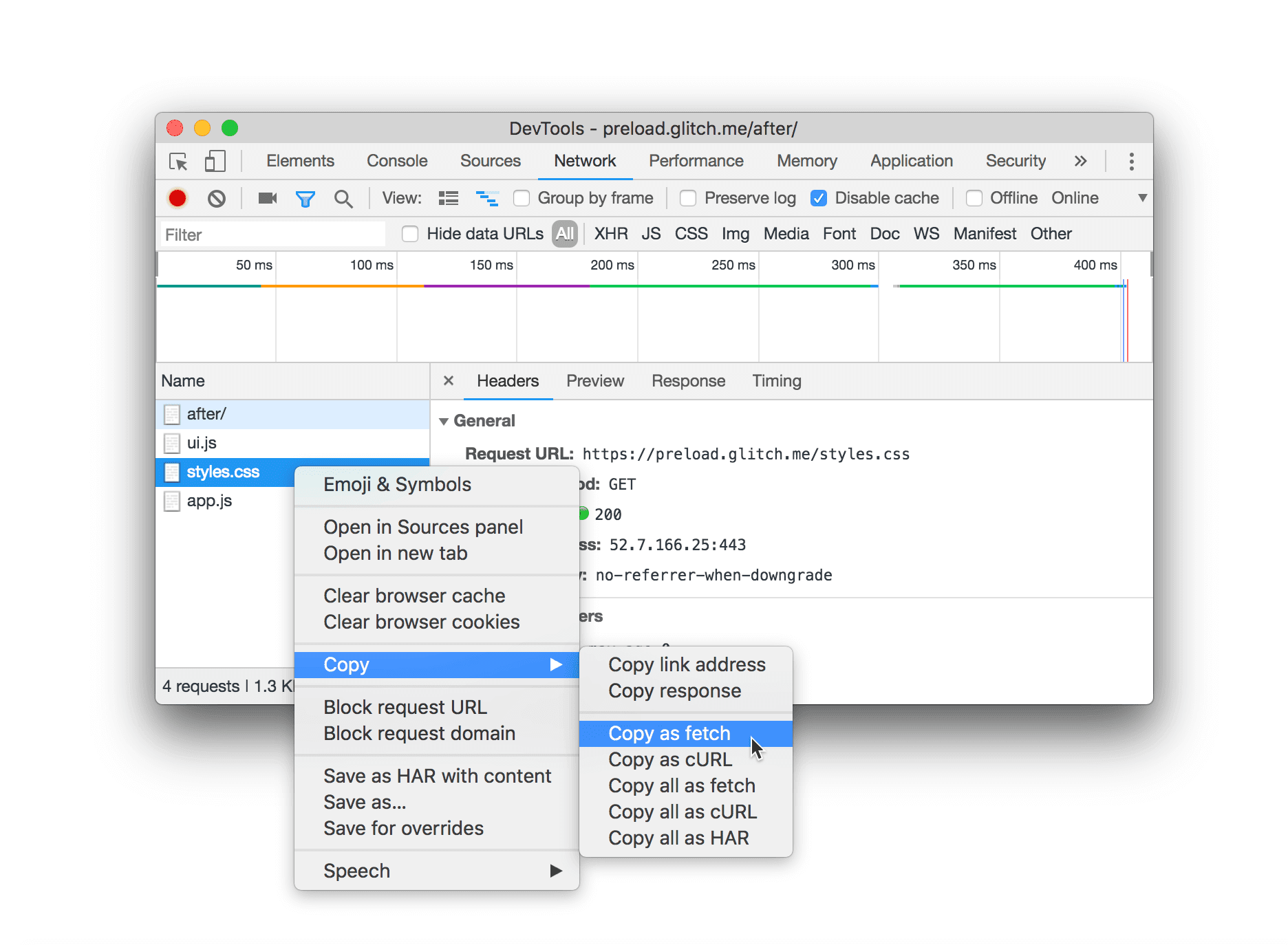Choose Copy all as HAR option

pyautogui.click(x=678, y=838)
